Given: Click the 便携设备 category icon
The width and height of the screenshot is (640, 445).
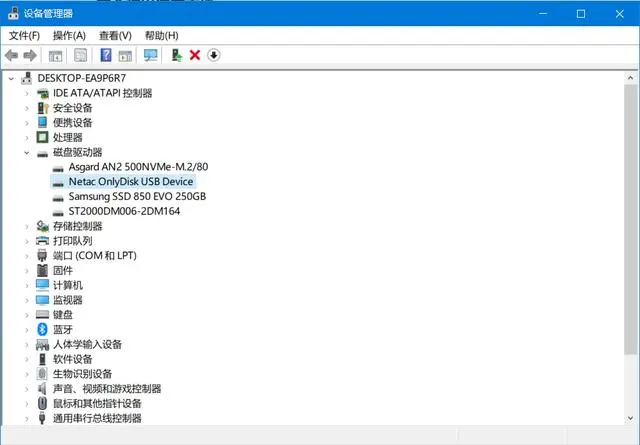Looking at the screenshot, I should click(42, 122).
